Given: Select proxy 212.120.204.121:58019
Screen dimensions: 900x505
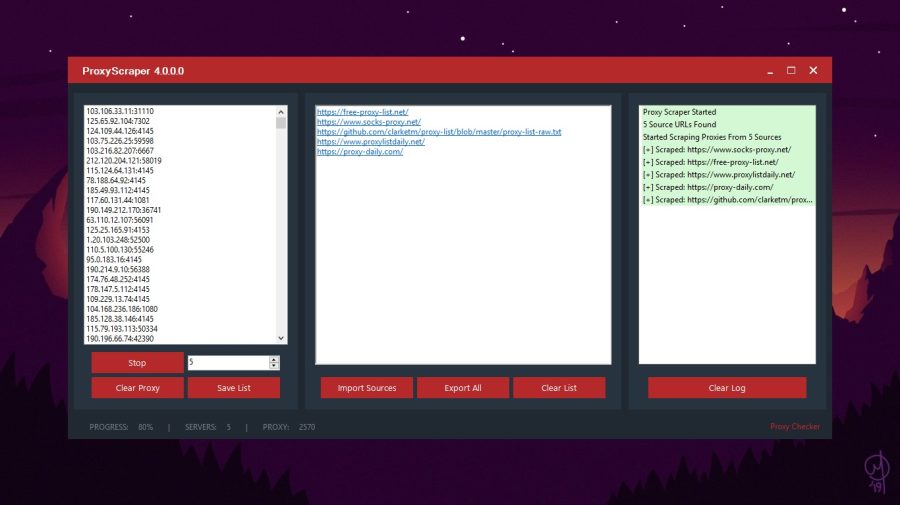Looking at the screenshot, I should pyautogui.click(x=123, y=161).
